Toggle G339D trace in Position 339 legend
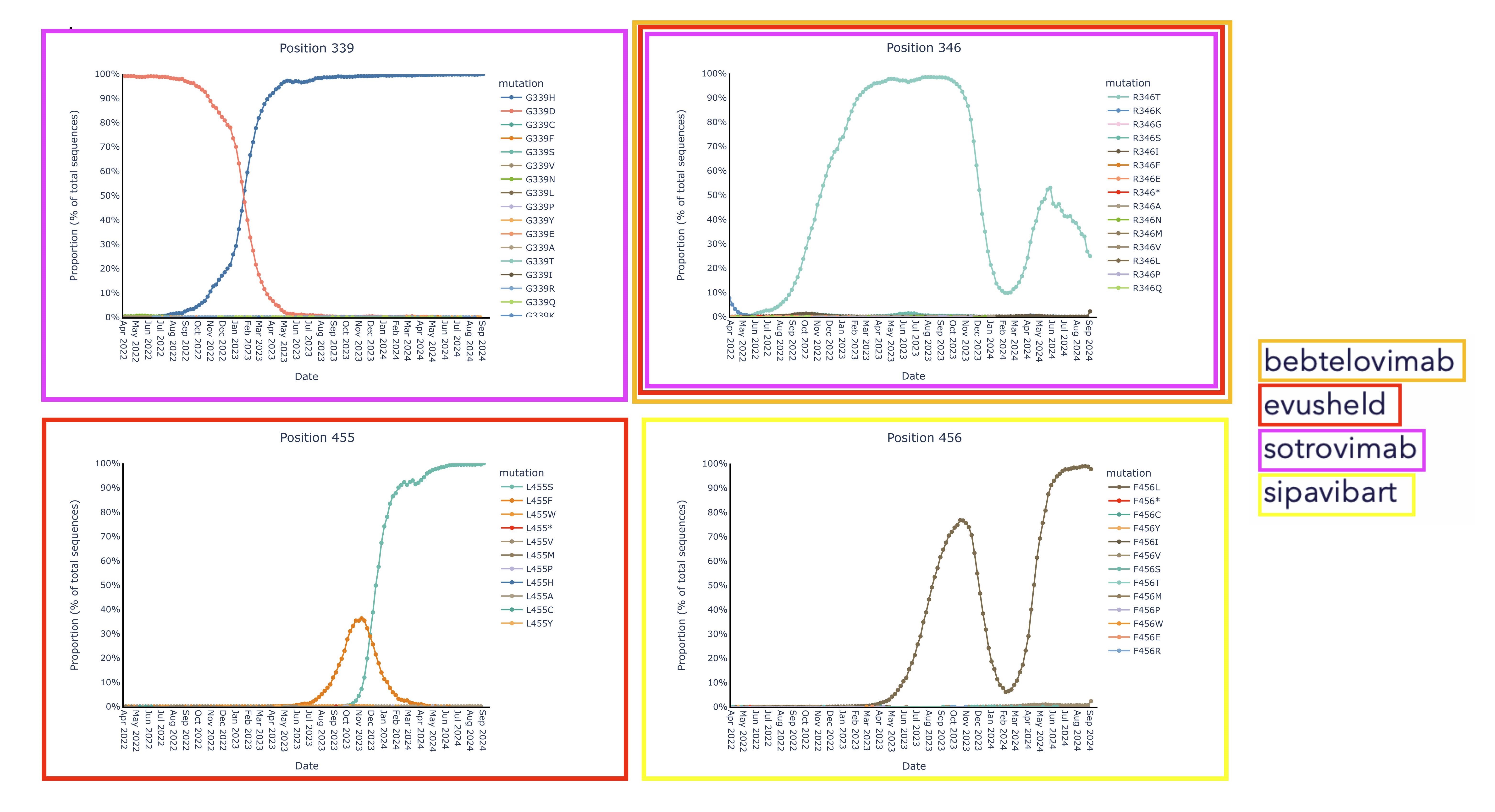 [528, 111]
